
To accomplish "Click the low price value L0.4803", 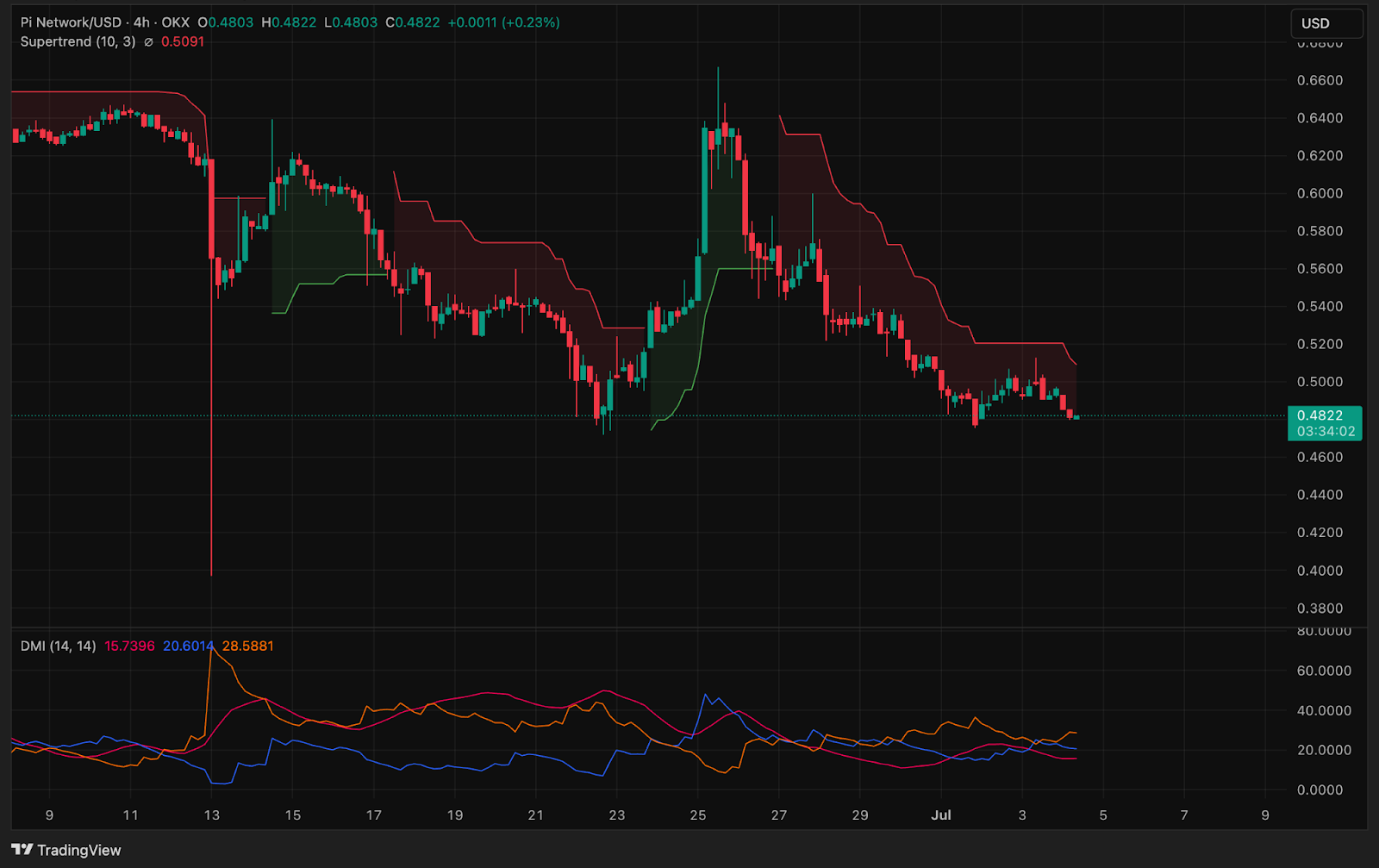I will tap(351, 22).
